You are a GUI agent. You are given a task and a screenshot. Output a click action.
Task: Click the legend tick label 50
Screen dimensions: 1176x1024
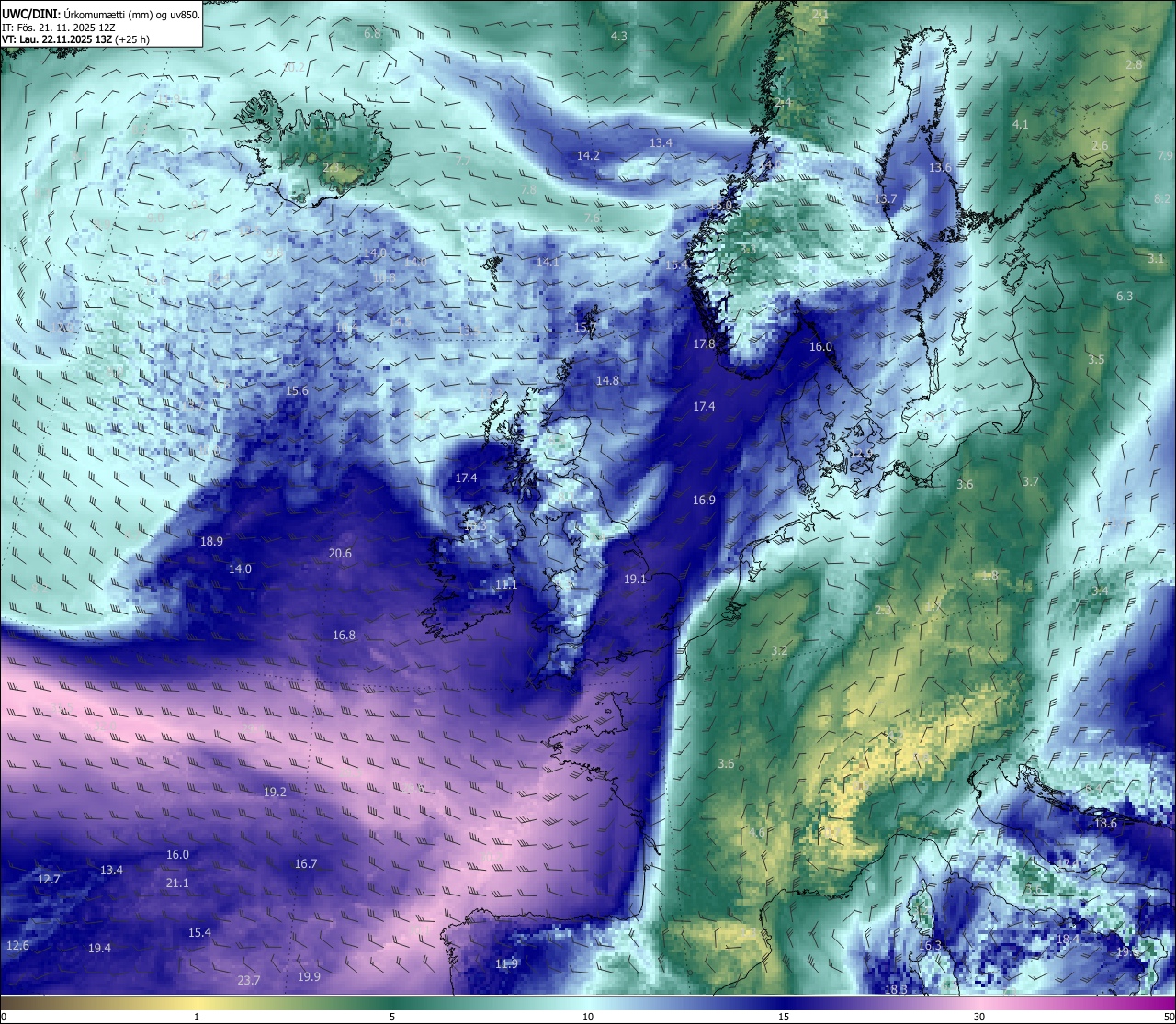tap(1169, 1017)
